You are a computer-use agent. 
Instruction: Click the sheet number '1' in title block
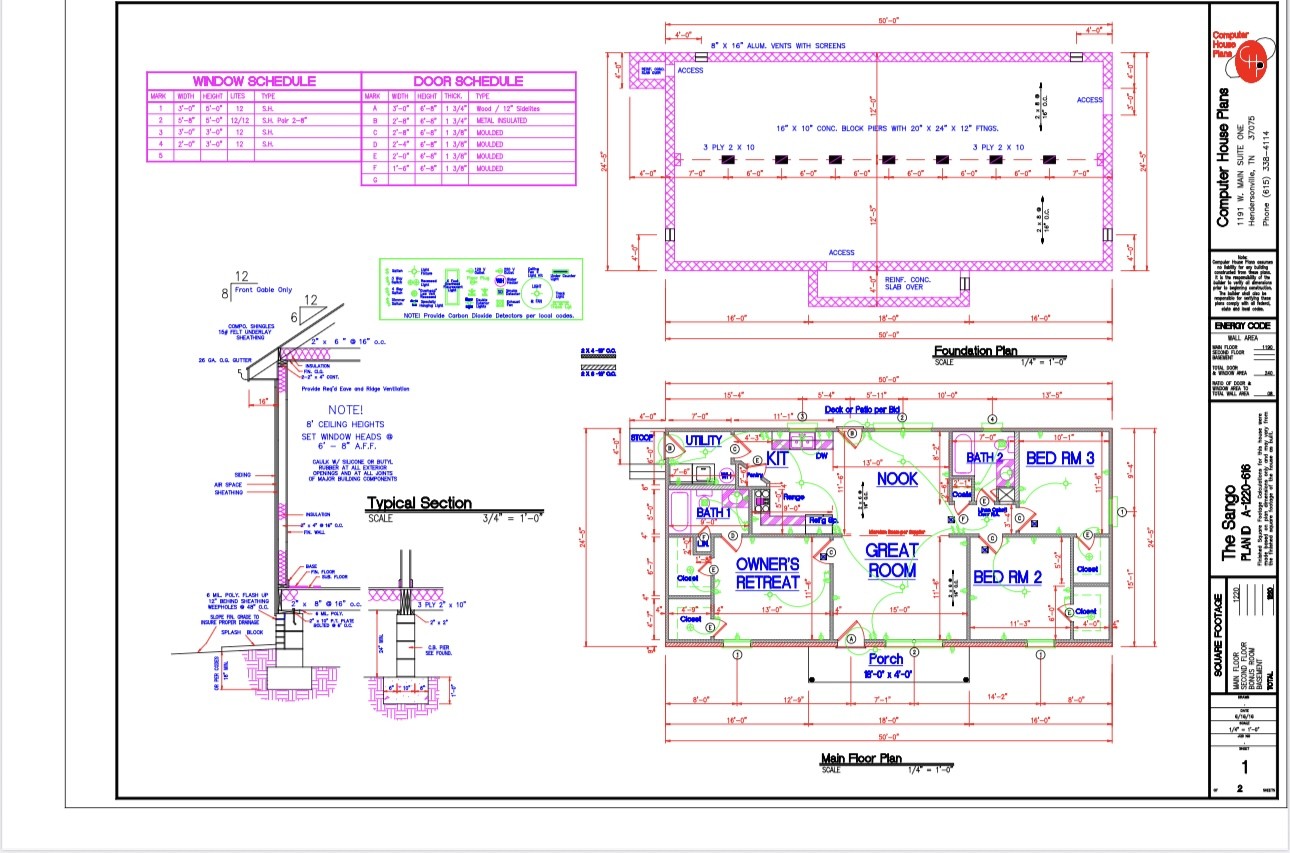coord(1244,768)
